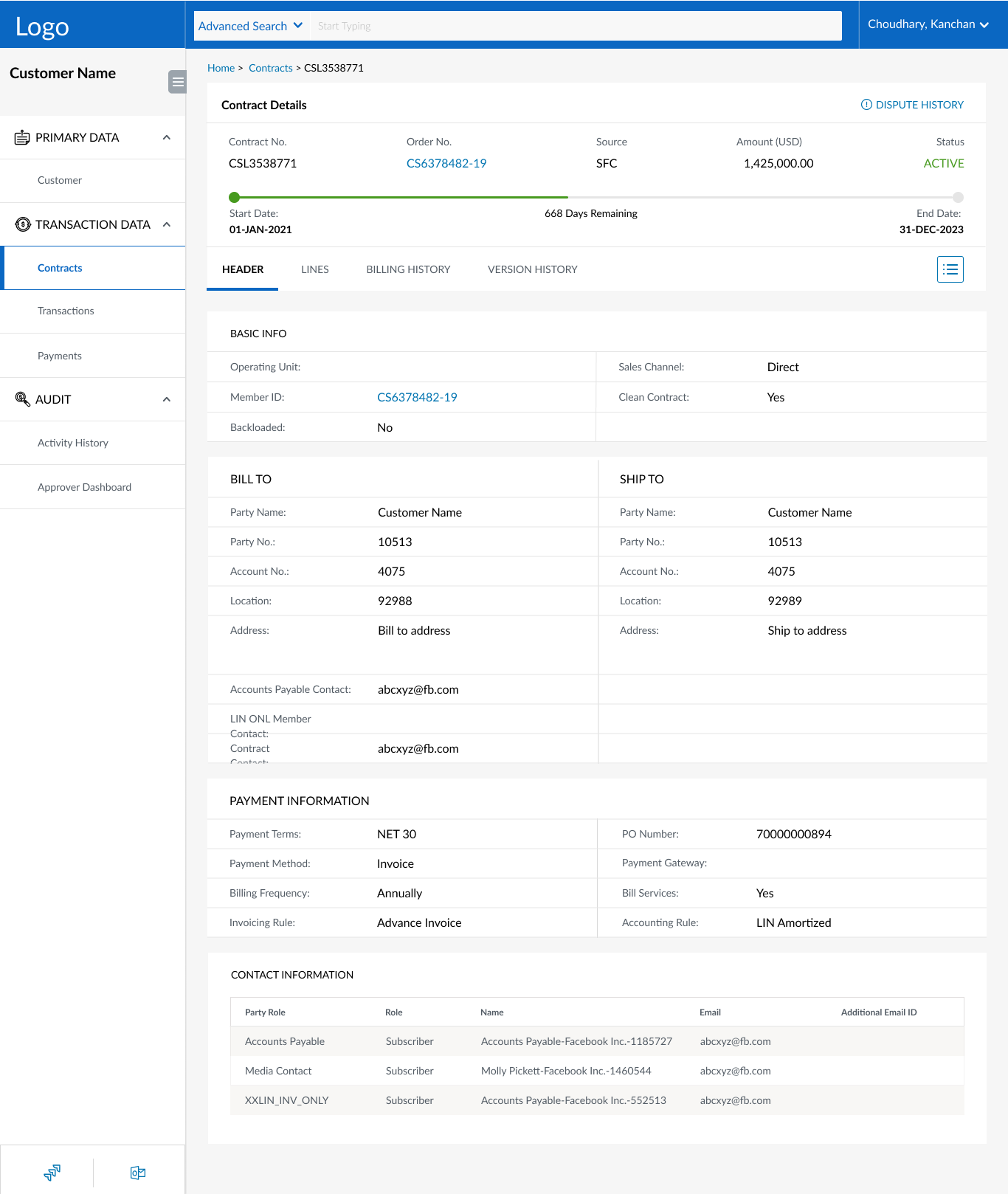Screen dimensions: 1008x1194
Task: Click the share arrows icon in sidebar footer
Action: pyautogui.click(x=52, y=1172)
